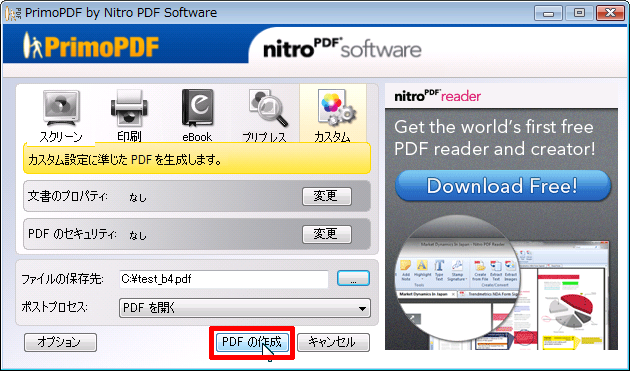The image size is (630, 371).
Task: Click the nitro PDF reader logo
Action: point(438,96)
